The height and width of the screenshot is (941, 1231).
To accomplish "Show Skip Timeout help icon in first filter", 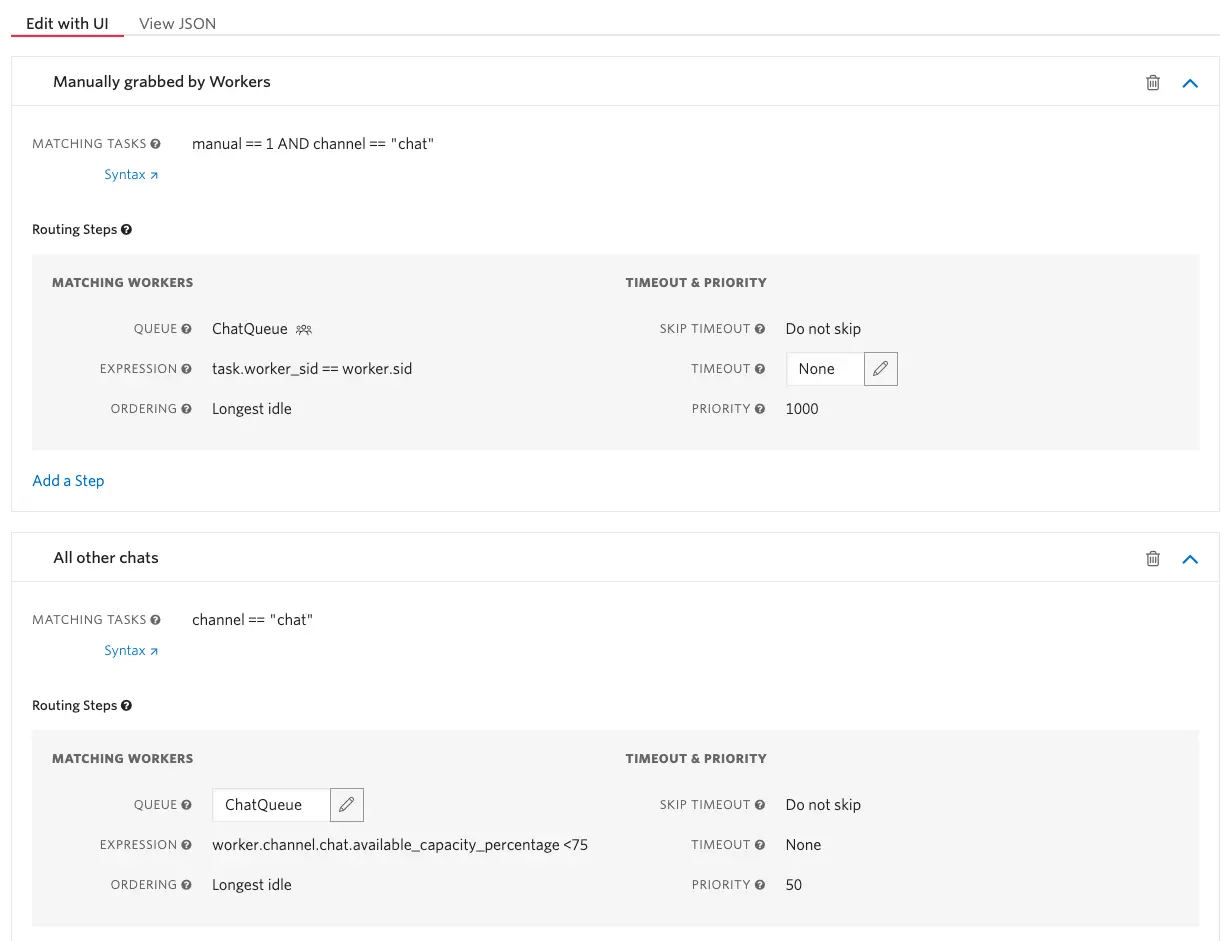I will (x=760, y=329).
